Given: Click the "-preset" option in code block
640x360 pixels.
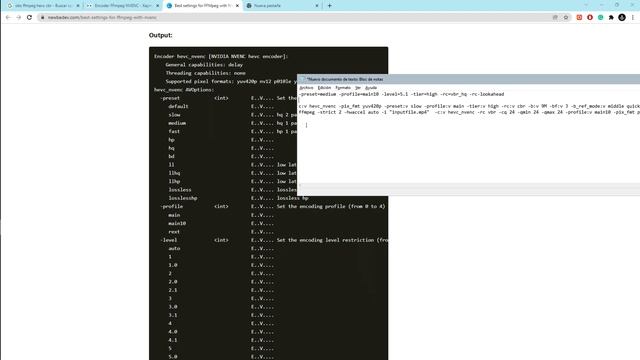Looking at the screenshot, I should [170, 98].
